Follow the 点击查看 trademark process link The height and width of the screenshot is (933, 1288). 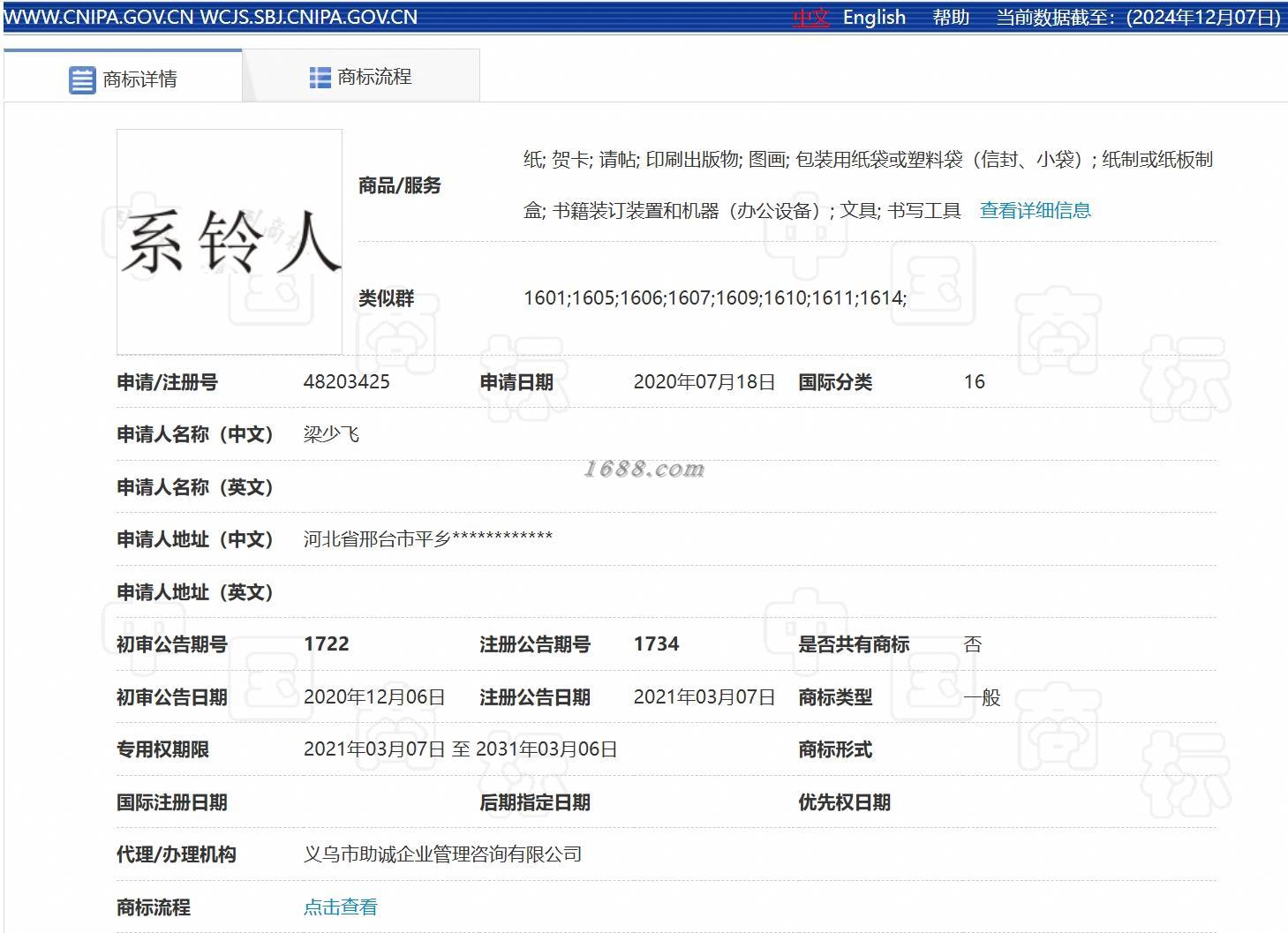(x=341, y=907)
